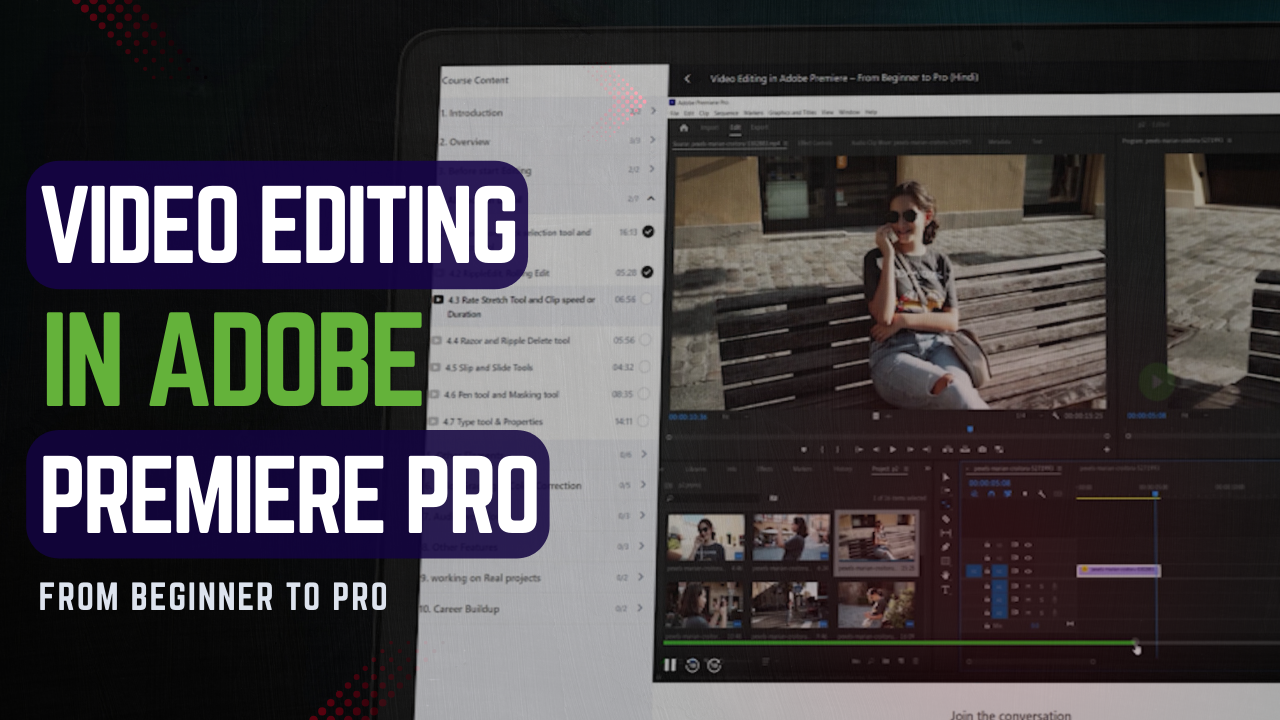
Task: Open the Edit workspace tab in Premiere
Action: pyautogui.click(x=735, y=128)
